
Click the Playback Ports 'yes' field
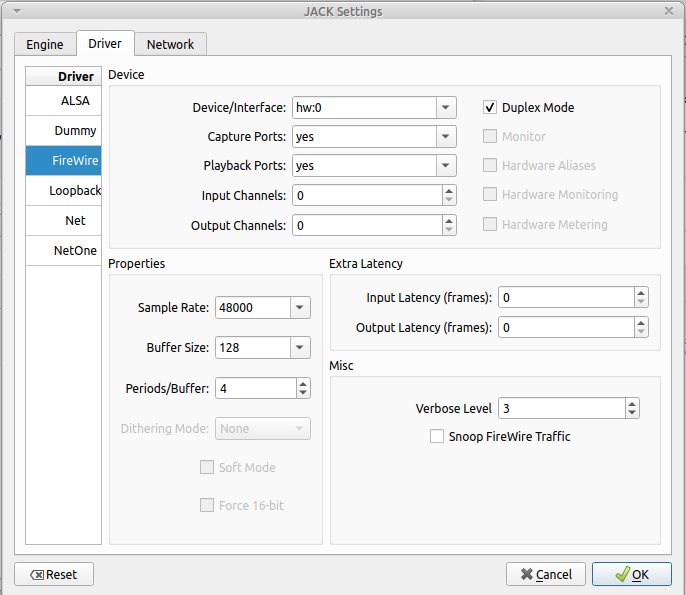[x=364, y=166]
